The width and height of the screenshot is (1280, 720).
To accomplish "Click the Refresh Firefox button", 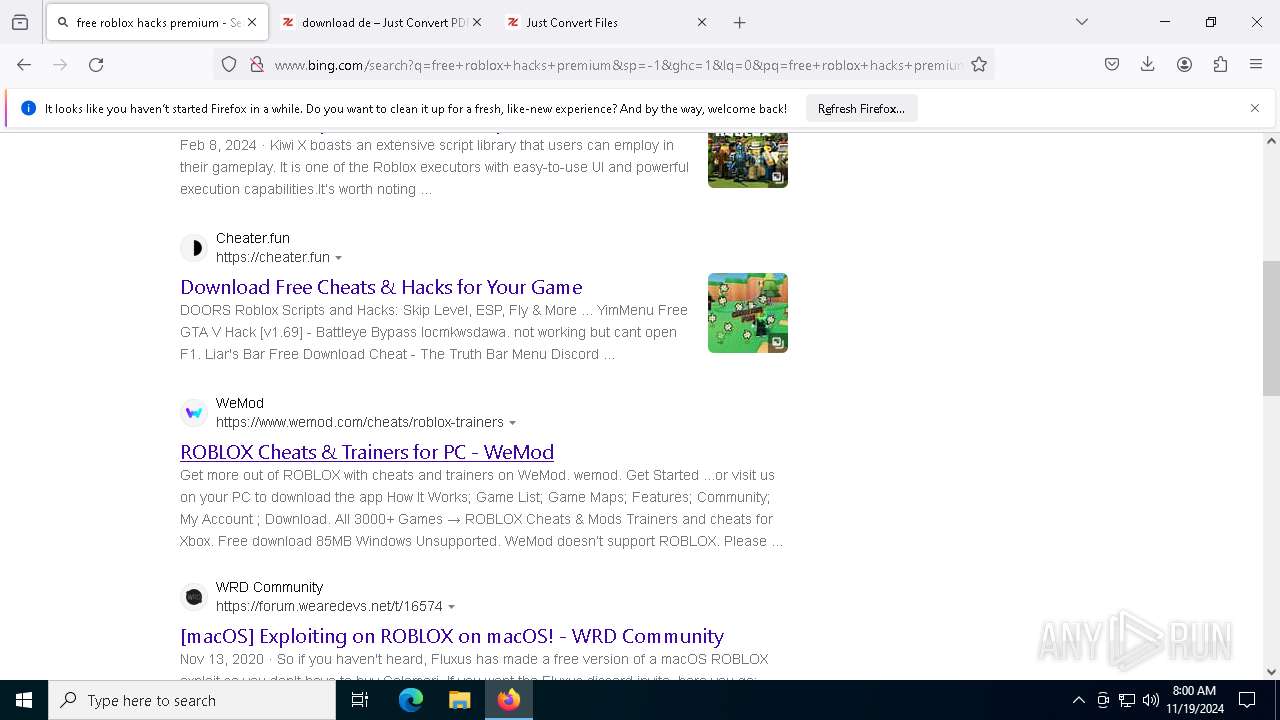I will pyautogui.click(x=861, y=108).
